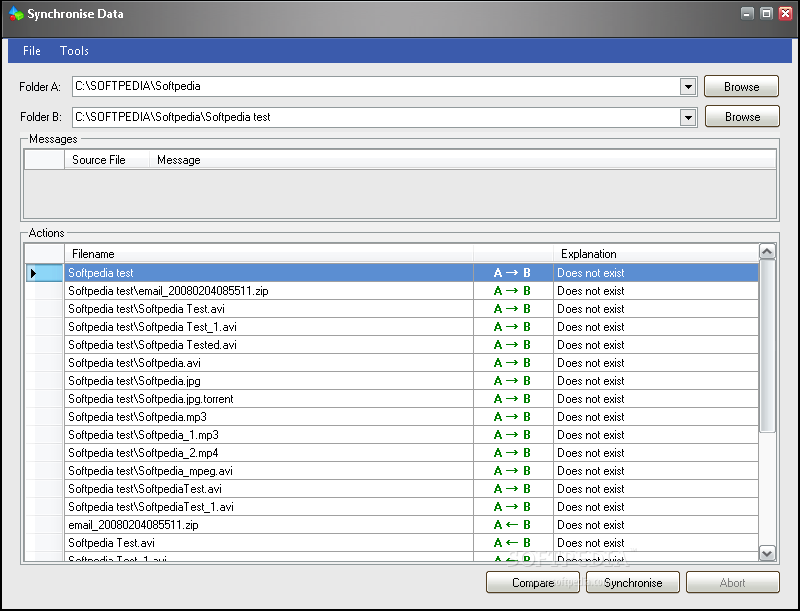Click the Synchronise button
800x611 pixels.
633,582
